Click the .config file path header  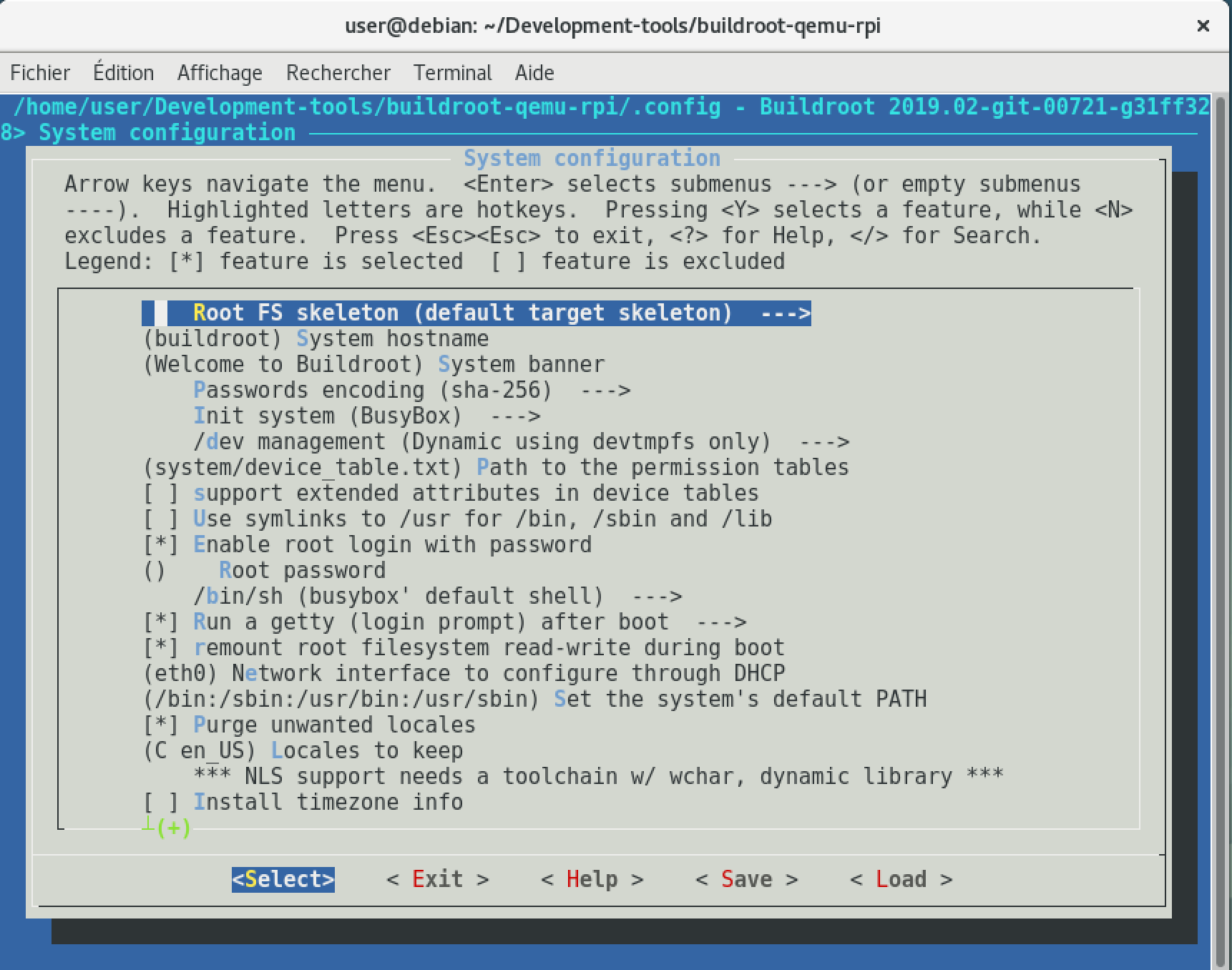coord(367,107)
